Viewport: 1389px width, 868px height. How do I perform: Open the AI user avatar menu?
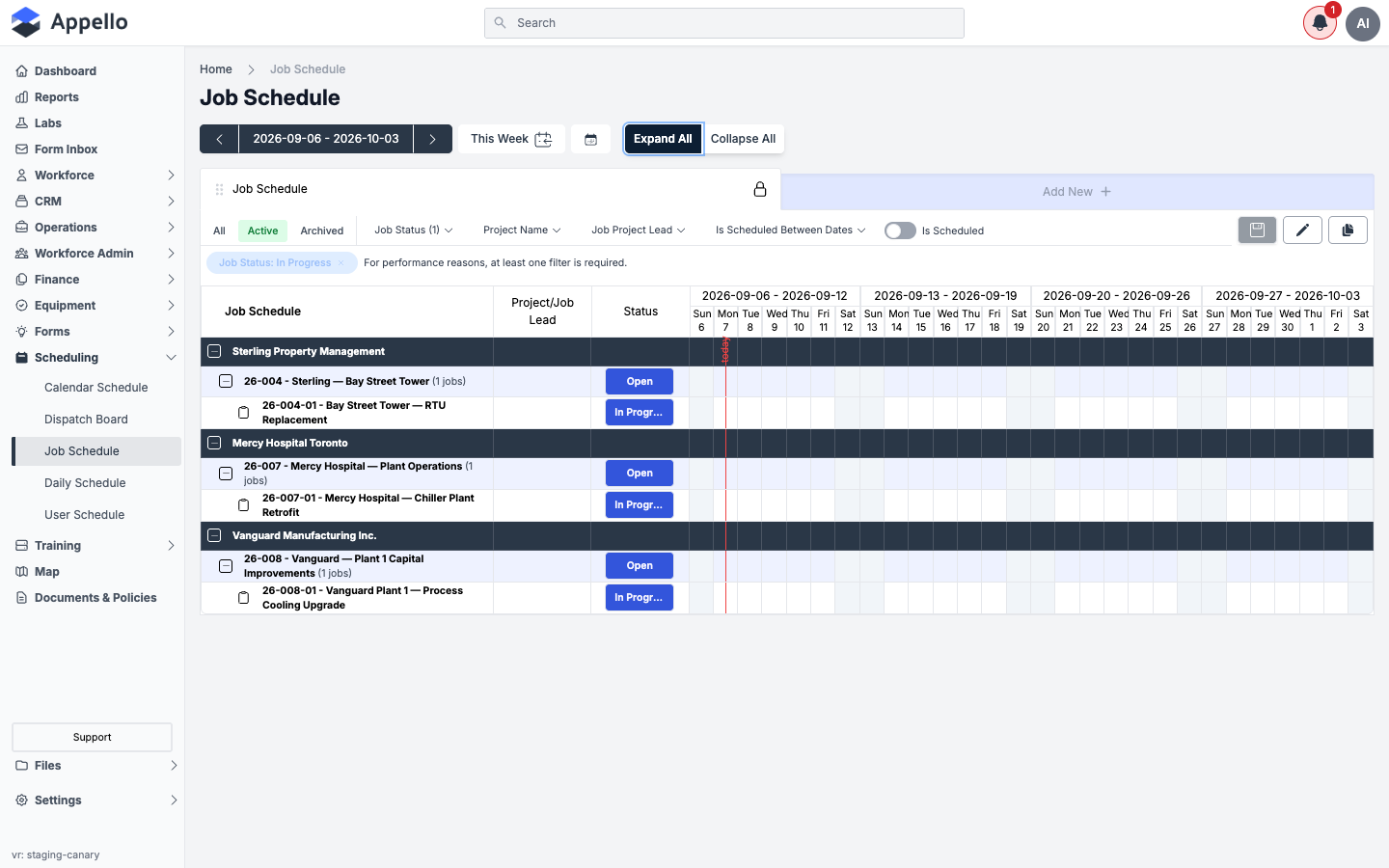(x=1363, y=23)
